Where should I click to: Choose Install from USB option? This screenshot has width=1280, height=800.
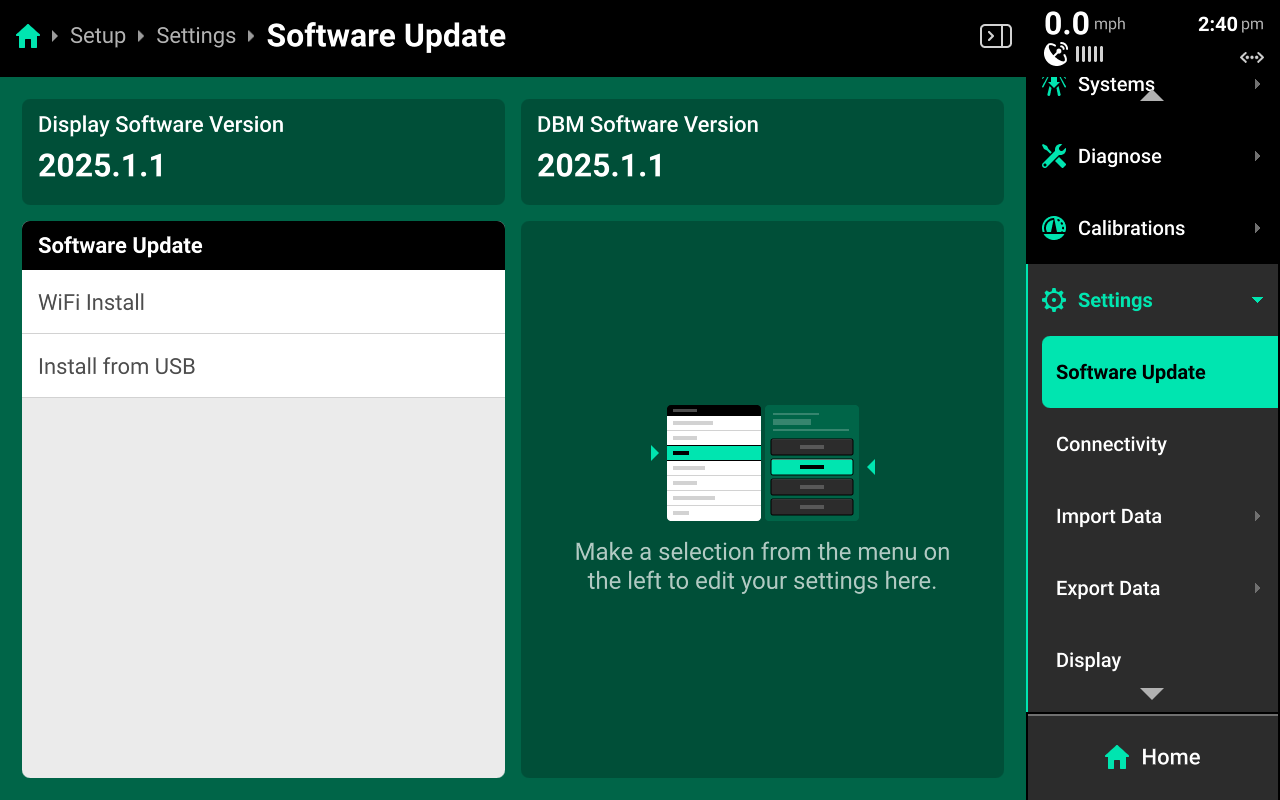263,366
